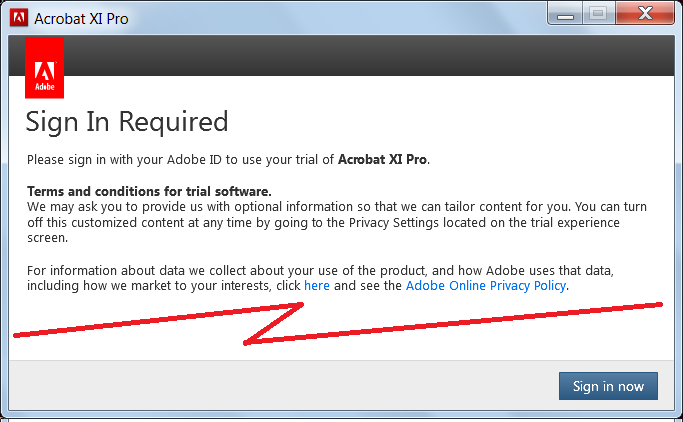Click the Sign in now button
Viewport: 683px width, 422px height.
click(x=608, y=386)
